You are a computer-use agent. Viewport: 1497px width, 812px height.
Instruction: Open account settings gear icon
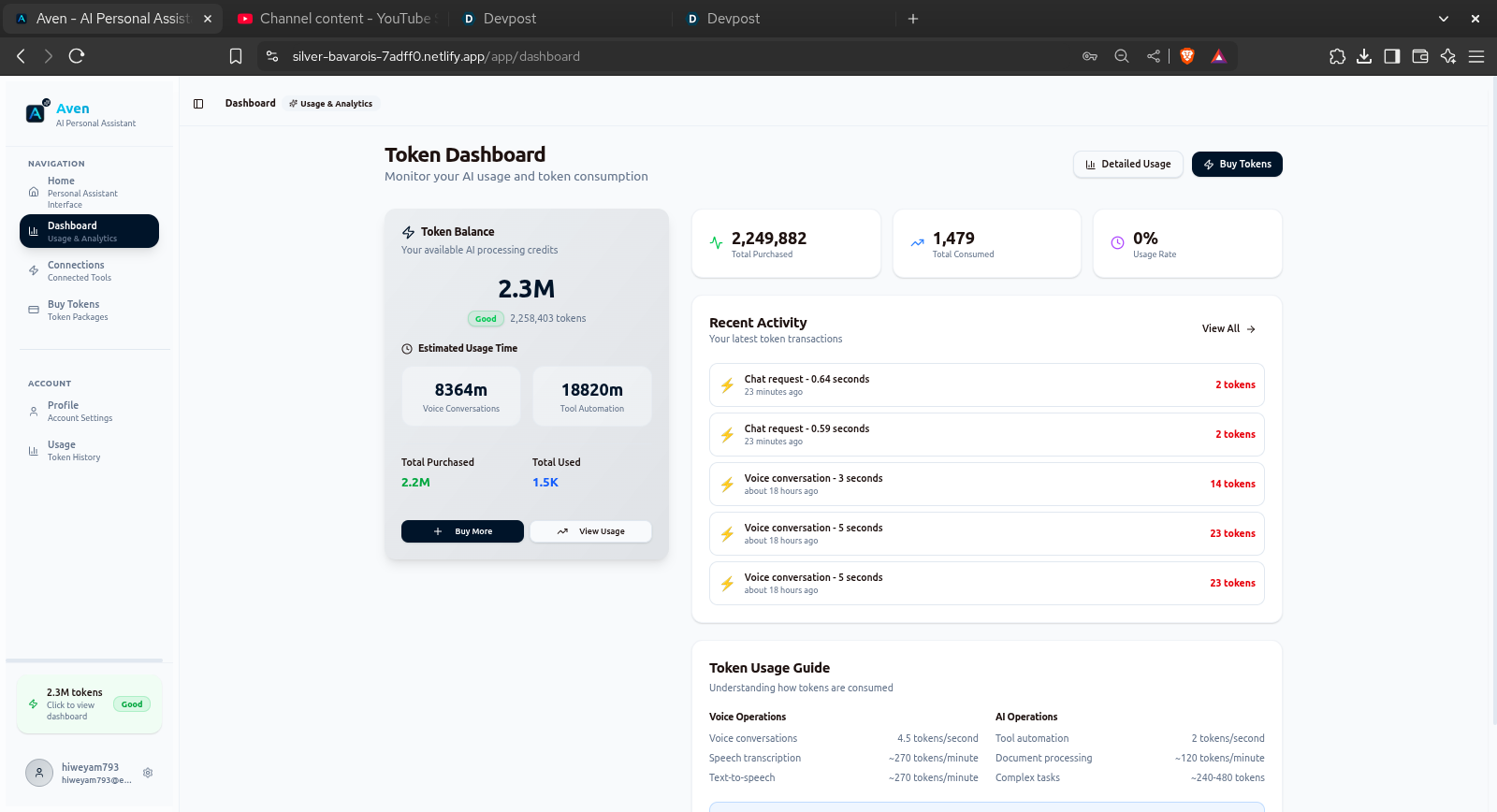pyautogui.click(x=148, y=773)
